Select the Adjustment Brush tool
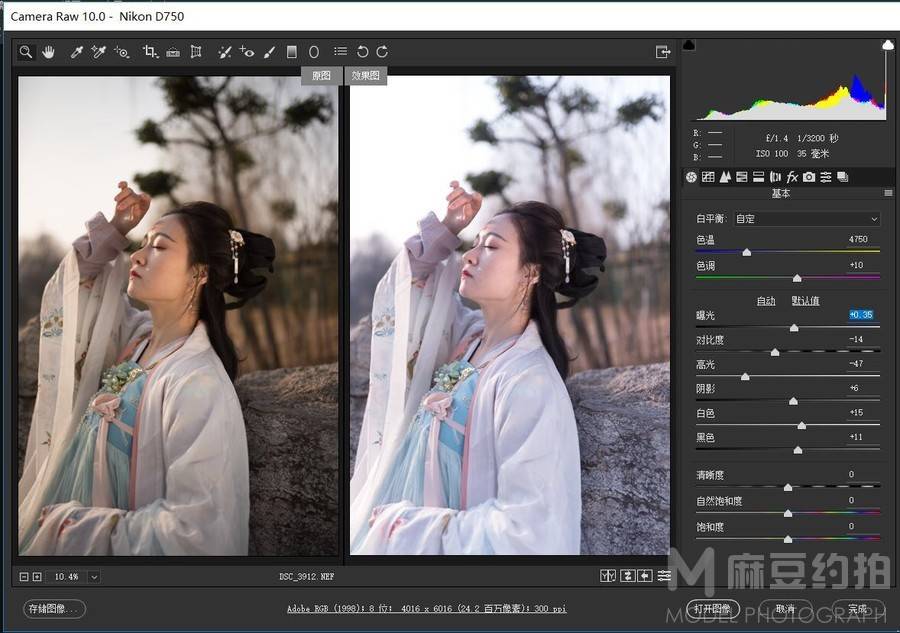 click(x=269, y=52)
